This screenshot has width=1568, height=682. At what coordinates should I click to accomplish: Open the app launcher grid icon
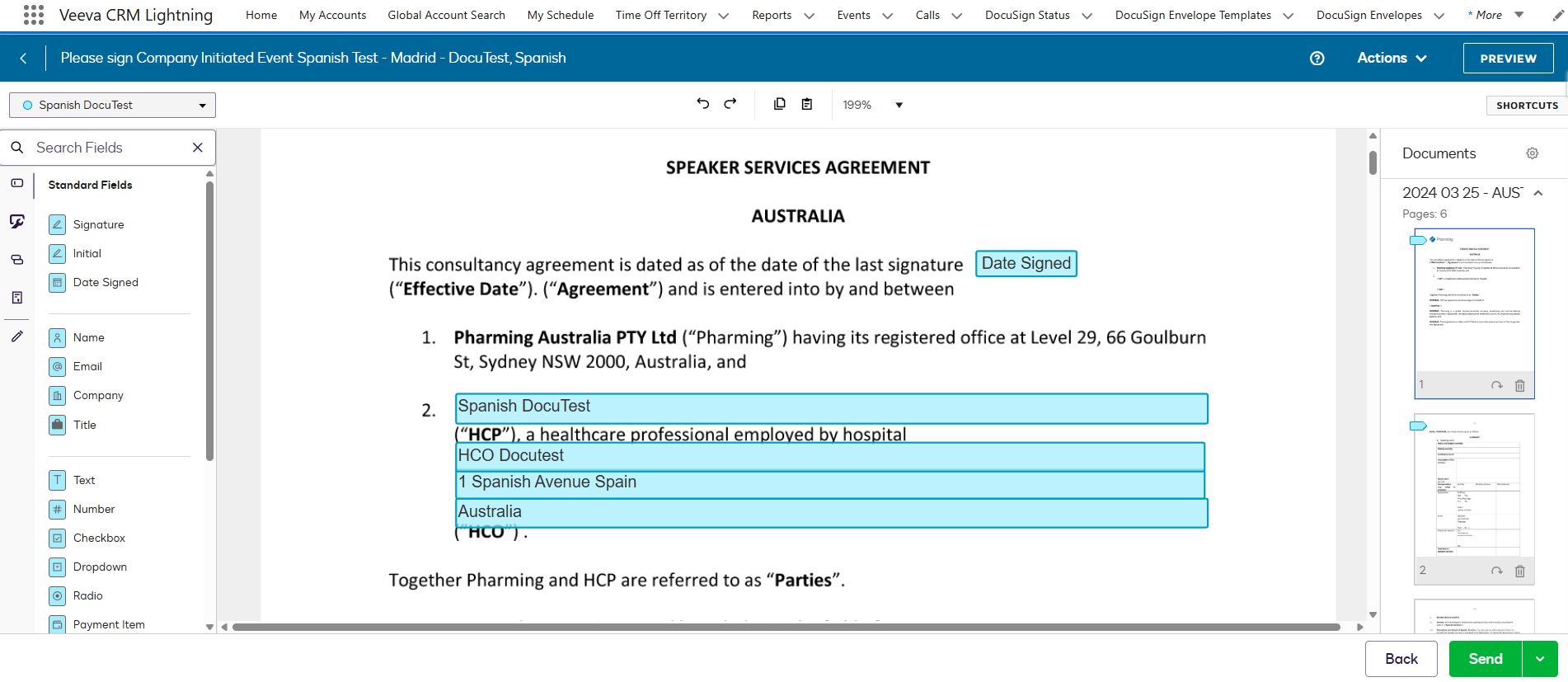tap(34, 15)
